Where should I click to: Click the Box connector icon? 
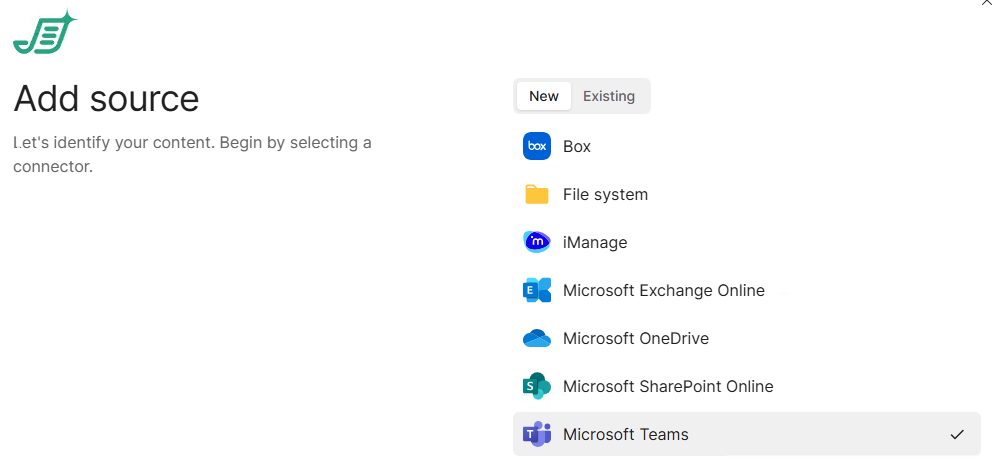coord(537,146)
